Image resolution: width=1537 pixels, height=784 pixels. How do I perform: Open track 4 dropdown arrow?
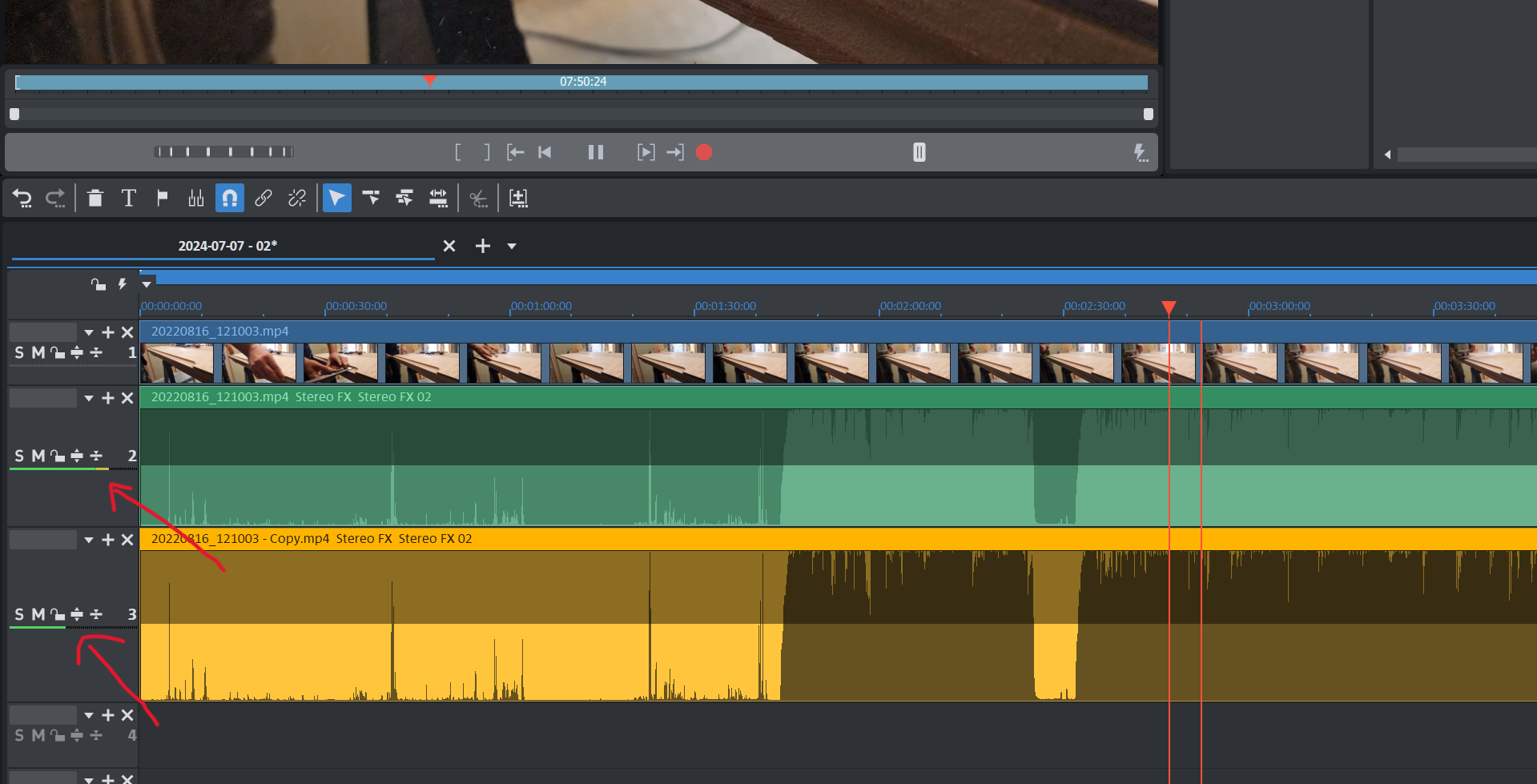coord(89,715)
